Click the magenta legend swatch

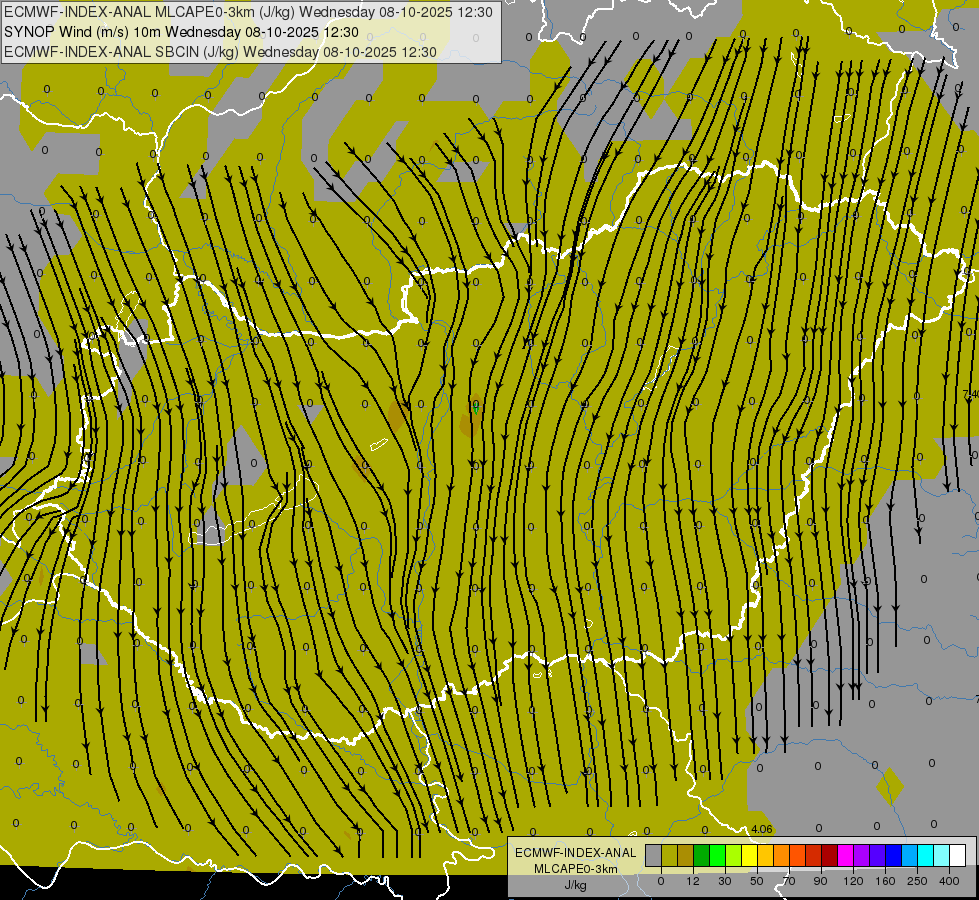pyautogui.click(x=845, y=855)
